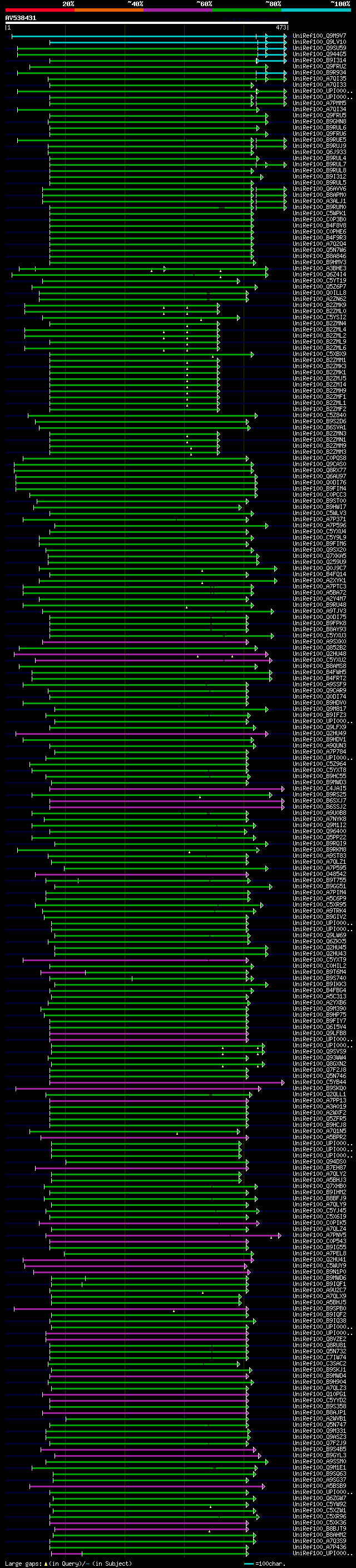The height and width of the screenshot is (1568, 356).
Task: Select label UniRef100_B2ZMK9
Action: click(x=319, y=305)
